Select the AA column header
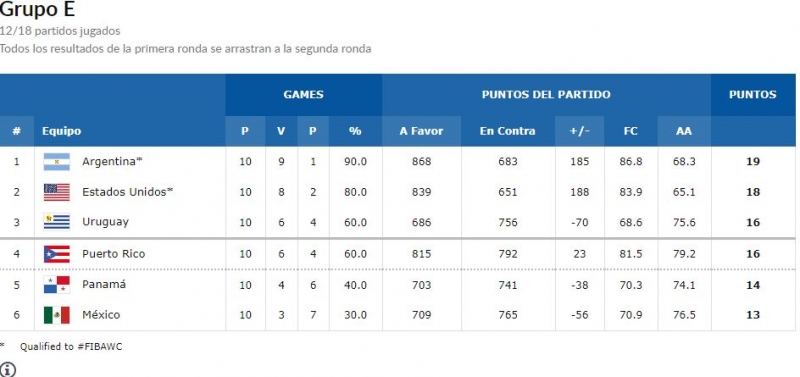 coord(684,131)
